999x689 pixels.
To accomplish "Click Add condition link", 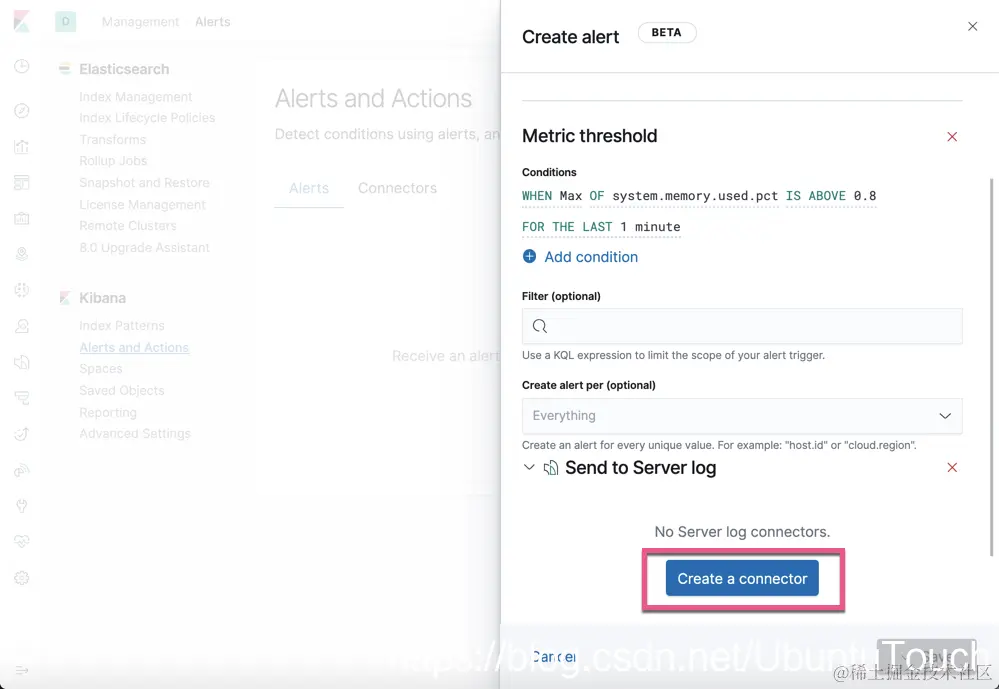I will click(x=591, y=257).
